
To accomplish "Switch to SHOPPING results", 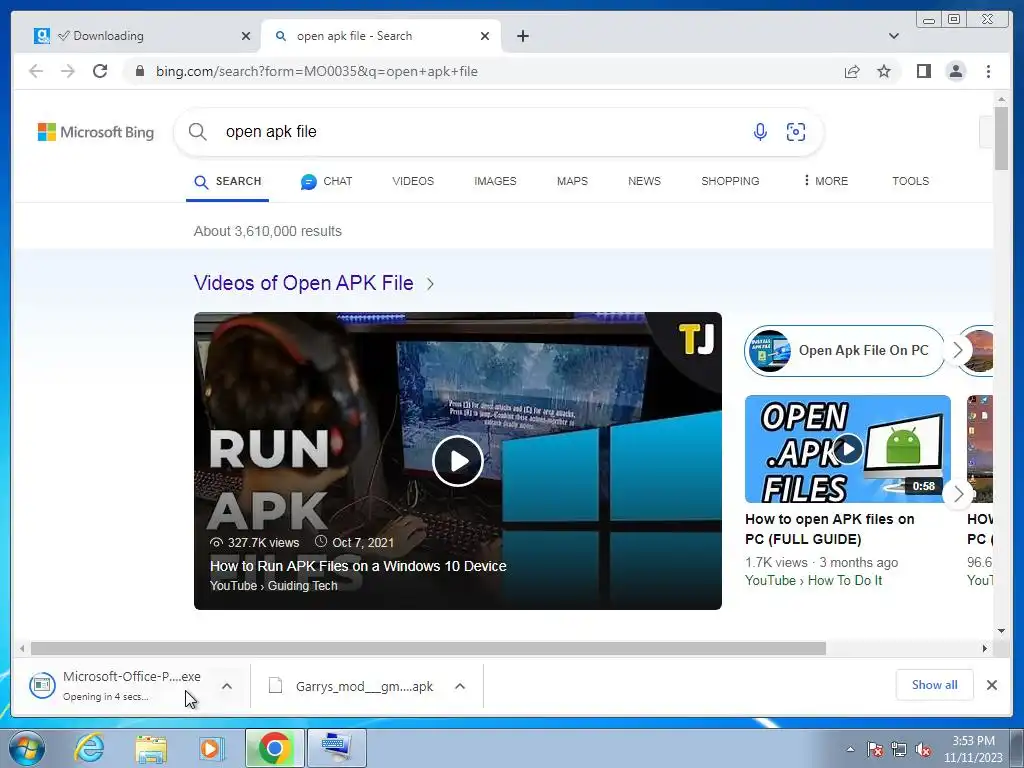I will 730,181.
